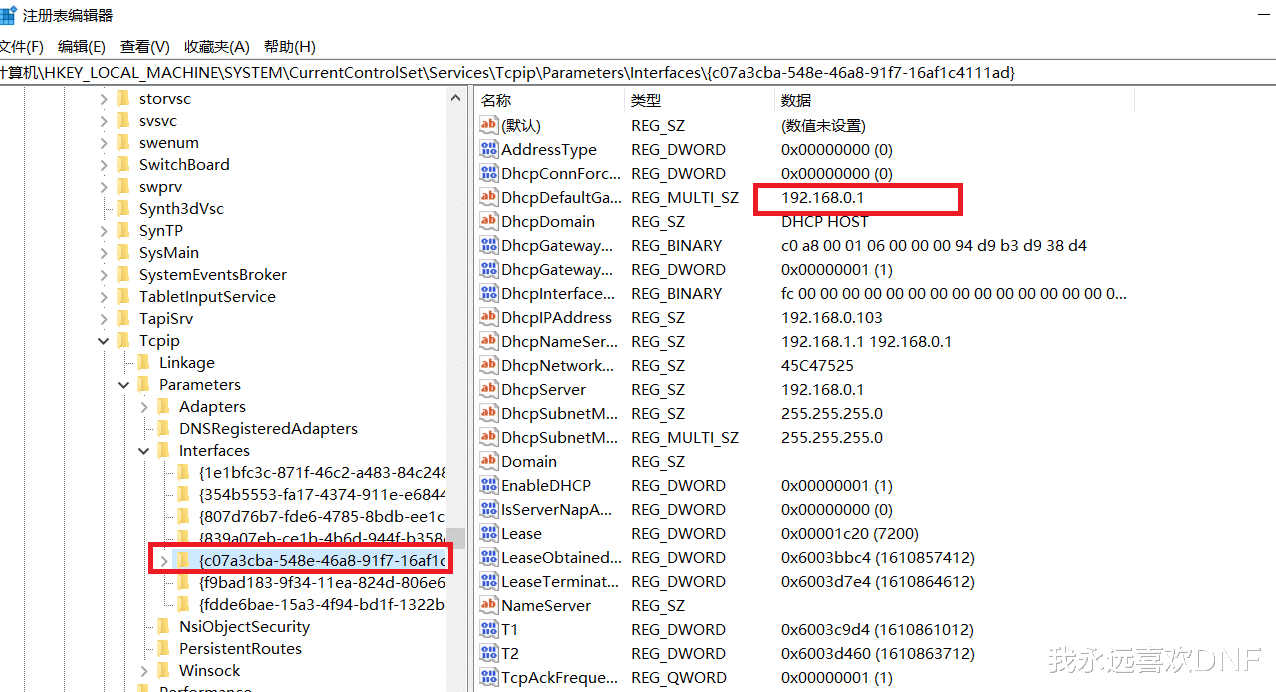Select the IsServerNapA... value name
1276x692 pixels.
pyautogui.click(x=556, y=509)
